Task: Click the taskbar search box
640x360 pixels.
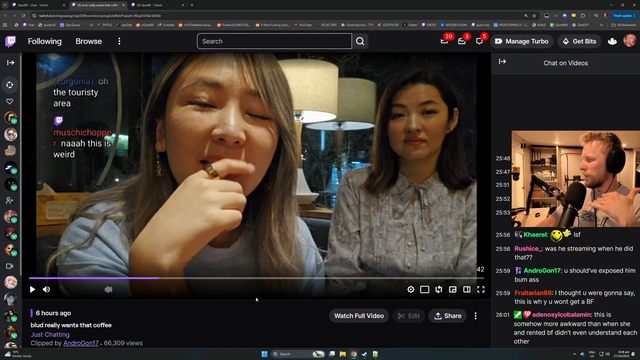Action: [x=298, y=354]
